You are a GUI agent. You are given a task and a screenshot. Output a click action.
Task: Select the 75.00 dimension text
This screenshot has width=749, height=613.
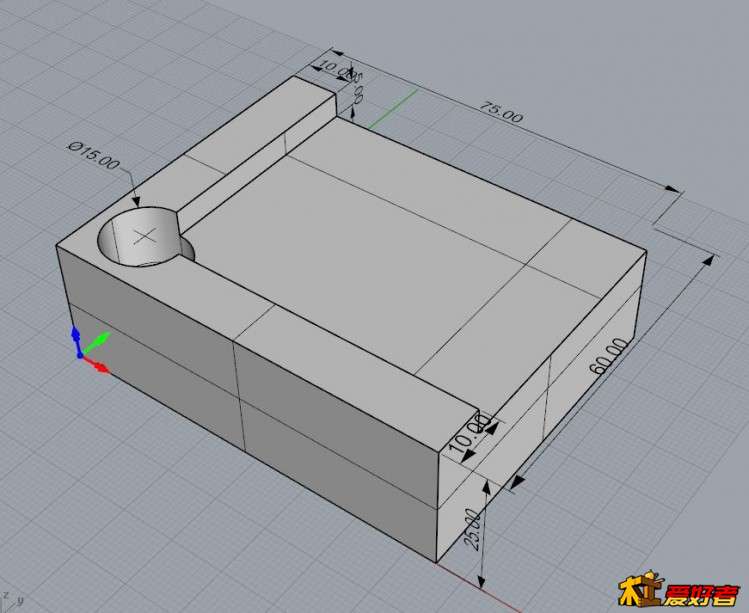pyautogui.click(x=501, y=112)
